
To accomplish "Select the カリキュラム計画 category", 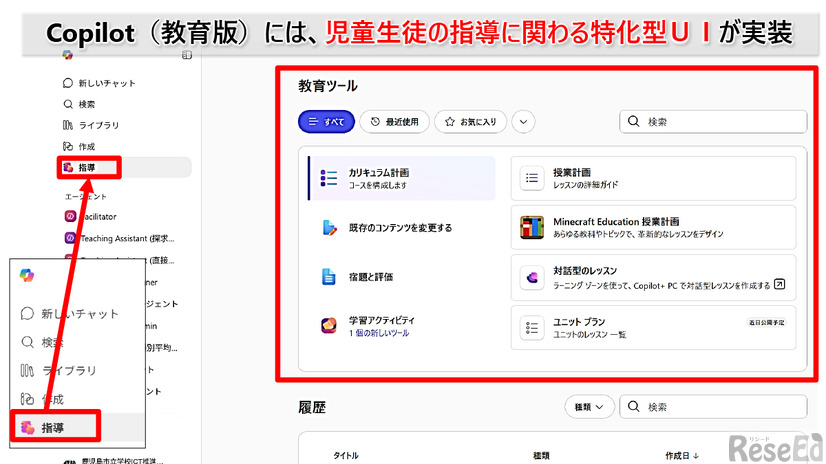I will pos(401,178).
